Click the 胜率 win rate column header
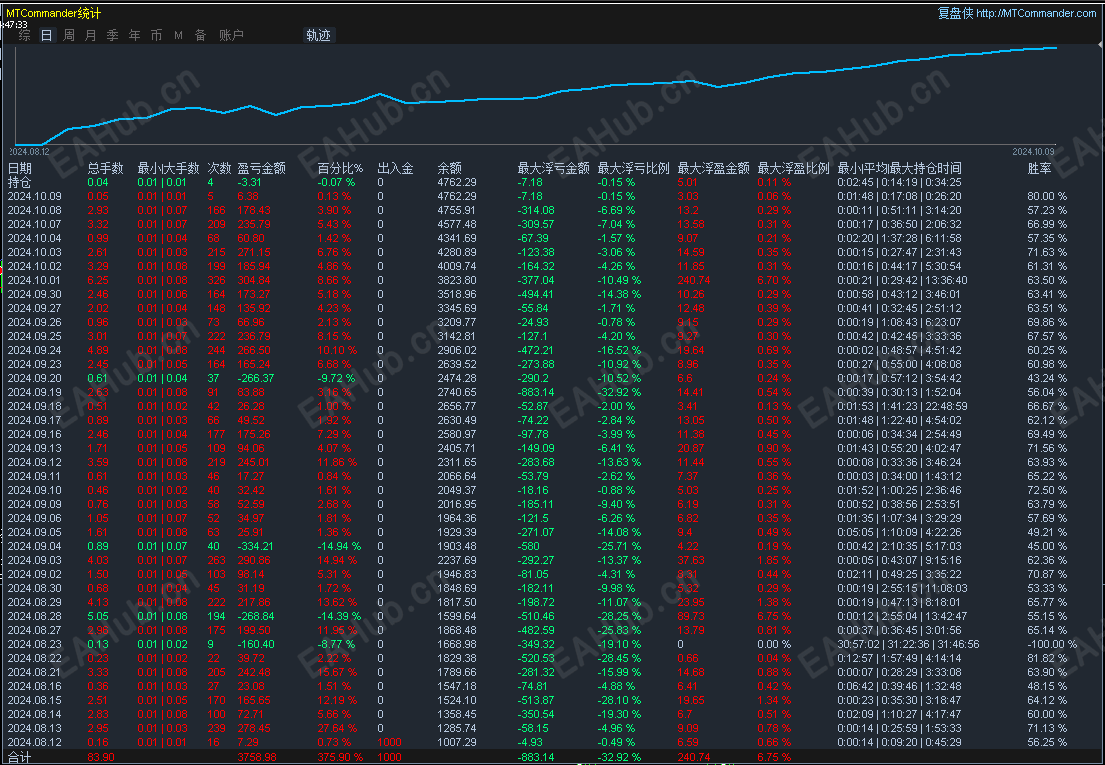 point(1040,169)
